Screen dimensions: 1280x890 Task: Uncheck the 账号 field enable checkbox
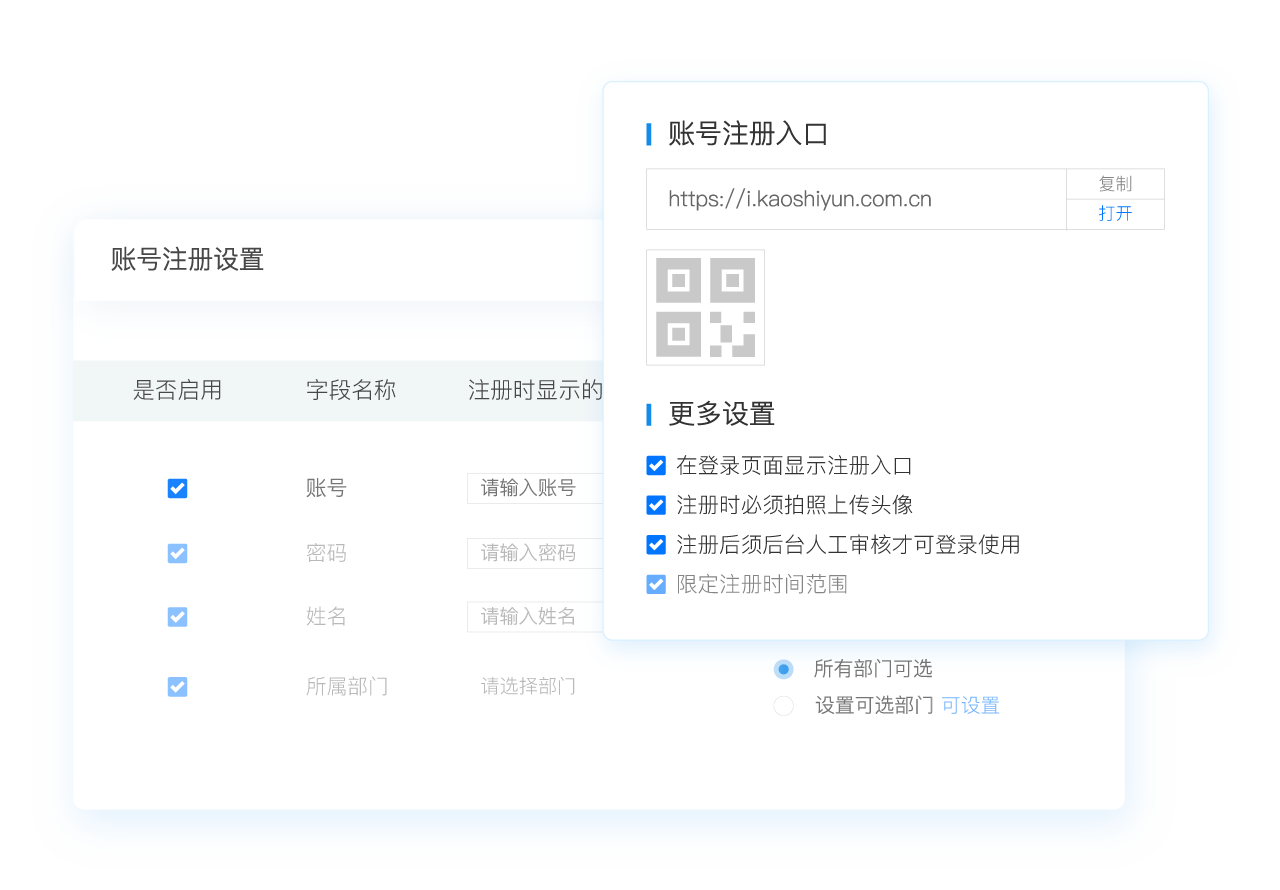177,488
